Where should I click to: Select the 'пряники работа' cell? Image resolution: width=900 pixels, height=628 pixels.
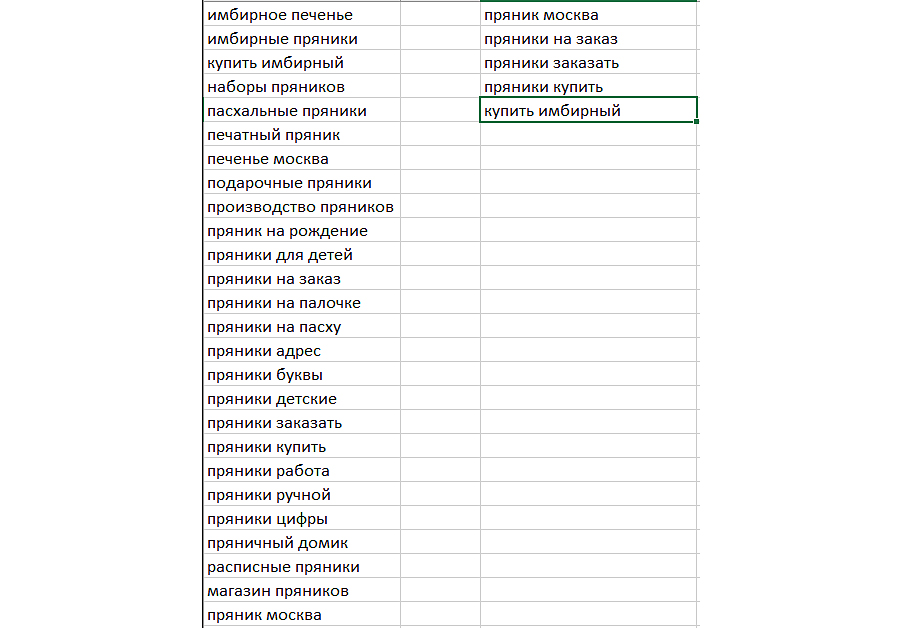pos(268,471)
